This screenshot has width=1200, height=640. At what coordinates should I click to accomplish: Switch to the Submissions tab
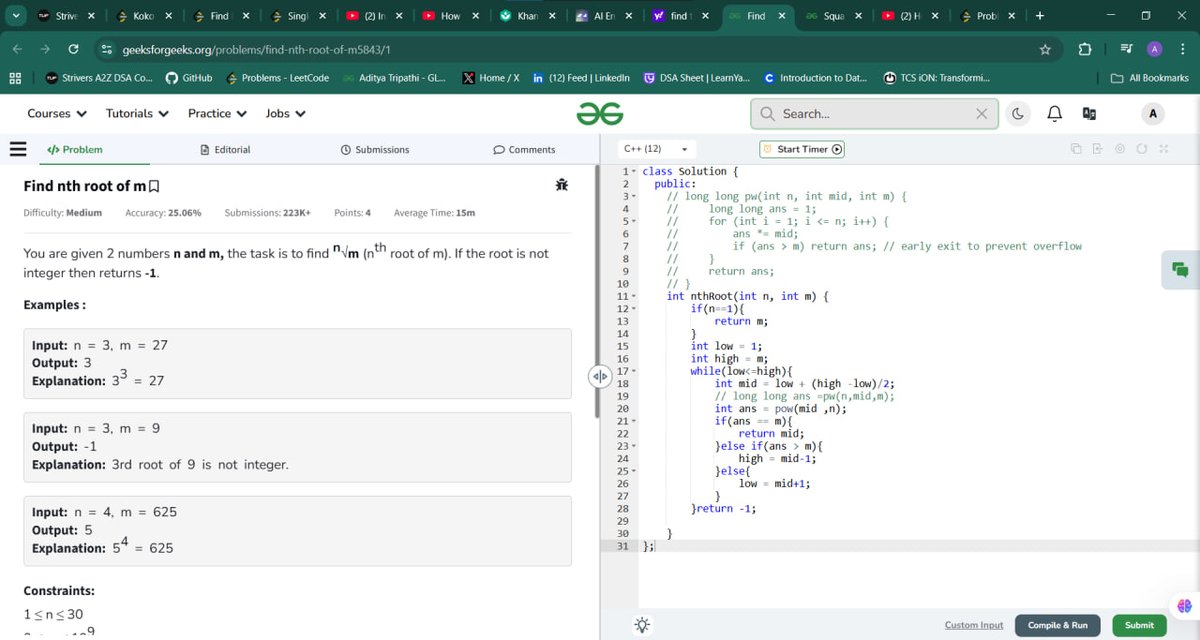coord(375,150)
